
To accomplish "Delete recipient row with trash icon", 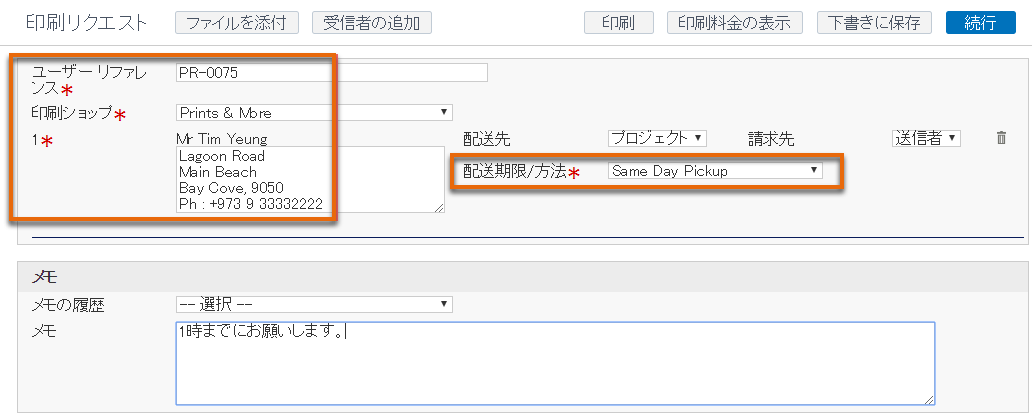I will (1001, 138).
